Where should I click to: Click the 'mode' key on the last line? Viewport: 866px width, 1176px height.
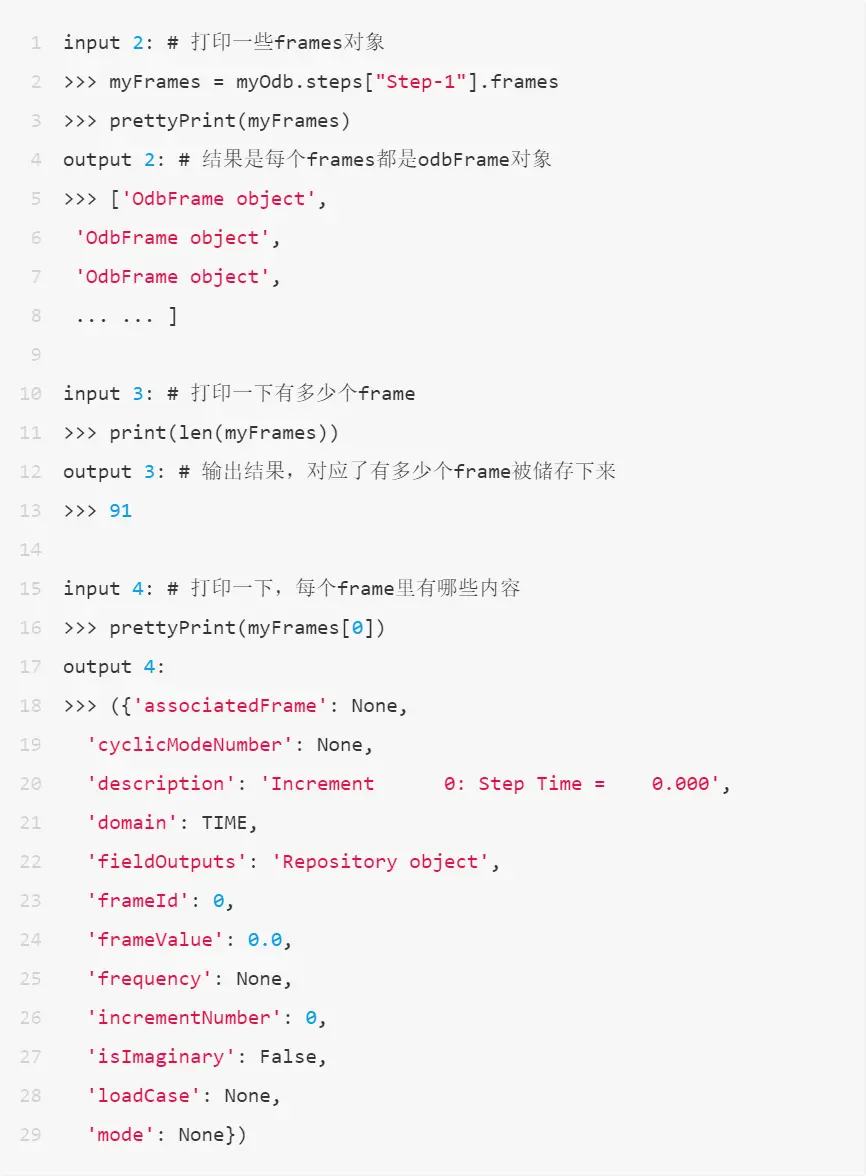pyautogui.click(x=121, y=1135)
